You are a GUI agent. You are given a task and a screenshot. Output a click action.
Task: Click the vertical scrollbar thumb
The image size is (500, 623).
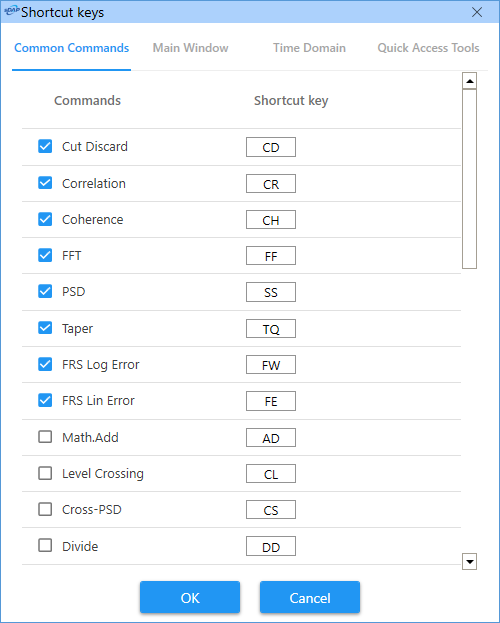469,179
